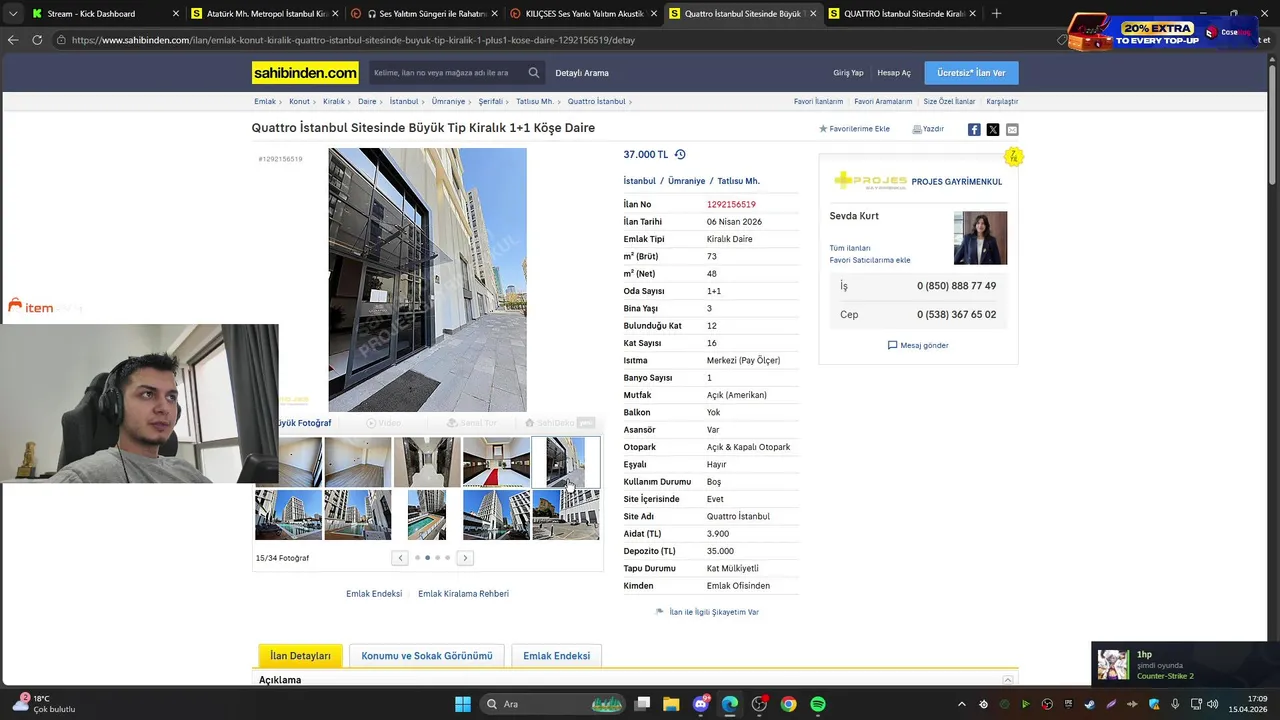Image resolution: width=1280 pixels, height=720 pixels.
Task: Select the dark marble corridor thumbnail
Action: coord(427,462)
